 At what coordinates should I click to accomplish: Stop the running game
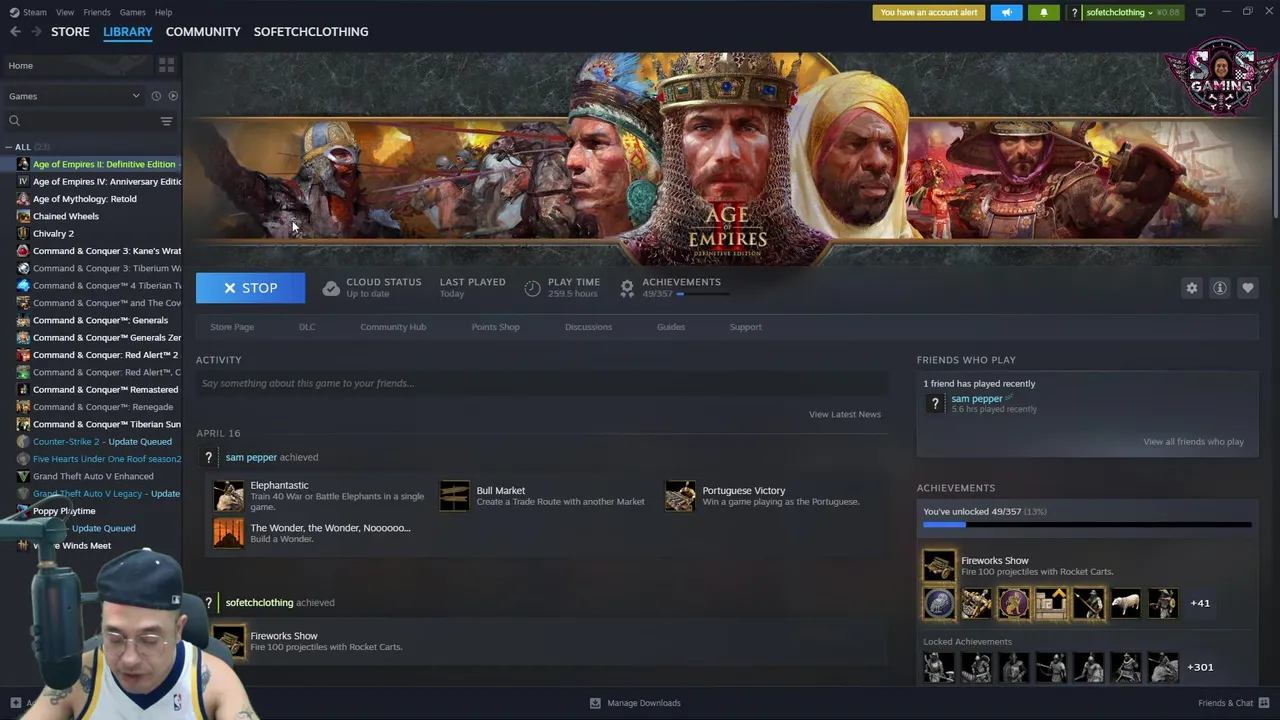[x=250, y=288]
